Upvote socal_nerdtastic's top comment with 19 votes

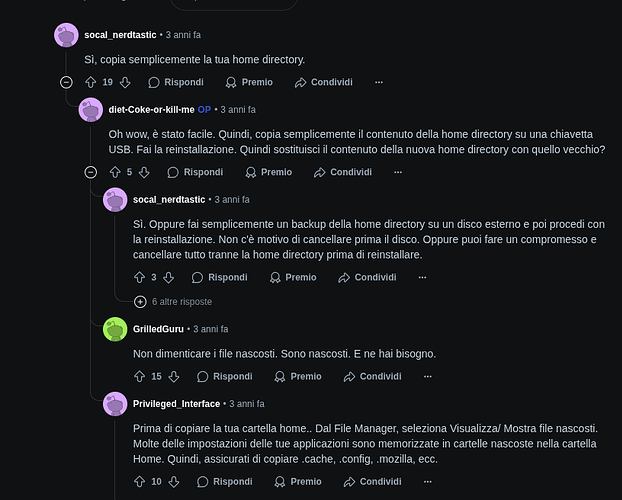tap(91, 82)
